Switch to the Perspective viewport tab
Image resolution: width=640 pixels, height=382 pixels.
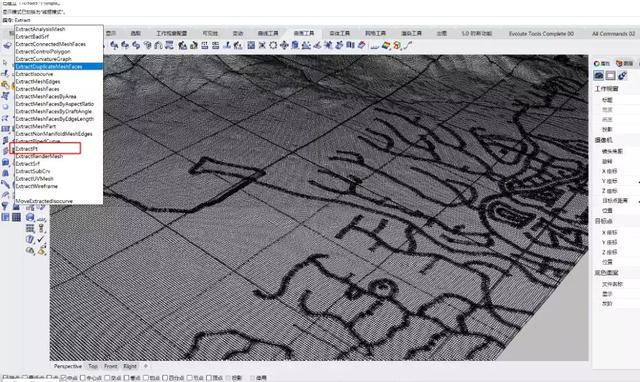click(68, 366)
